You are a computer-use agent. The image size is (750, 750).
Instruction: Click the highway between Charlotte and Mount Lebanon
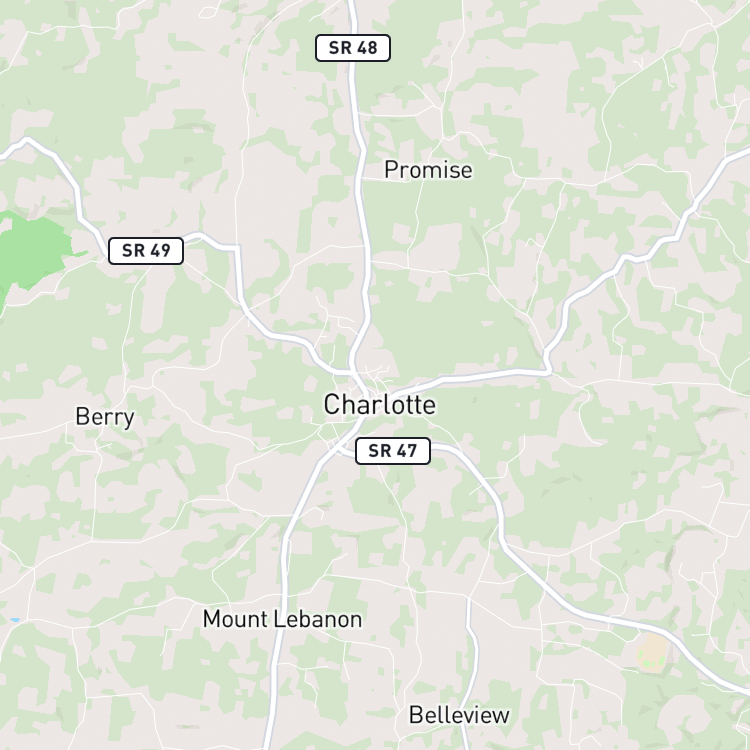point(297,507)
